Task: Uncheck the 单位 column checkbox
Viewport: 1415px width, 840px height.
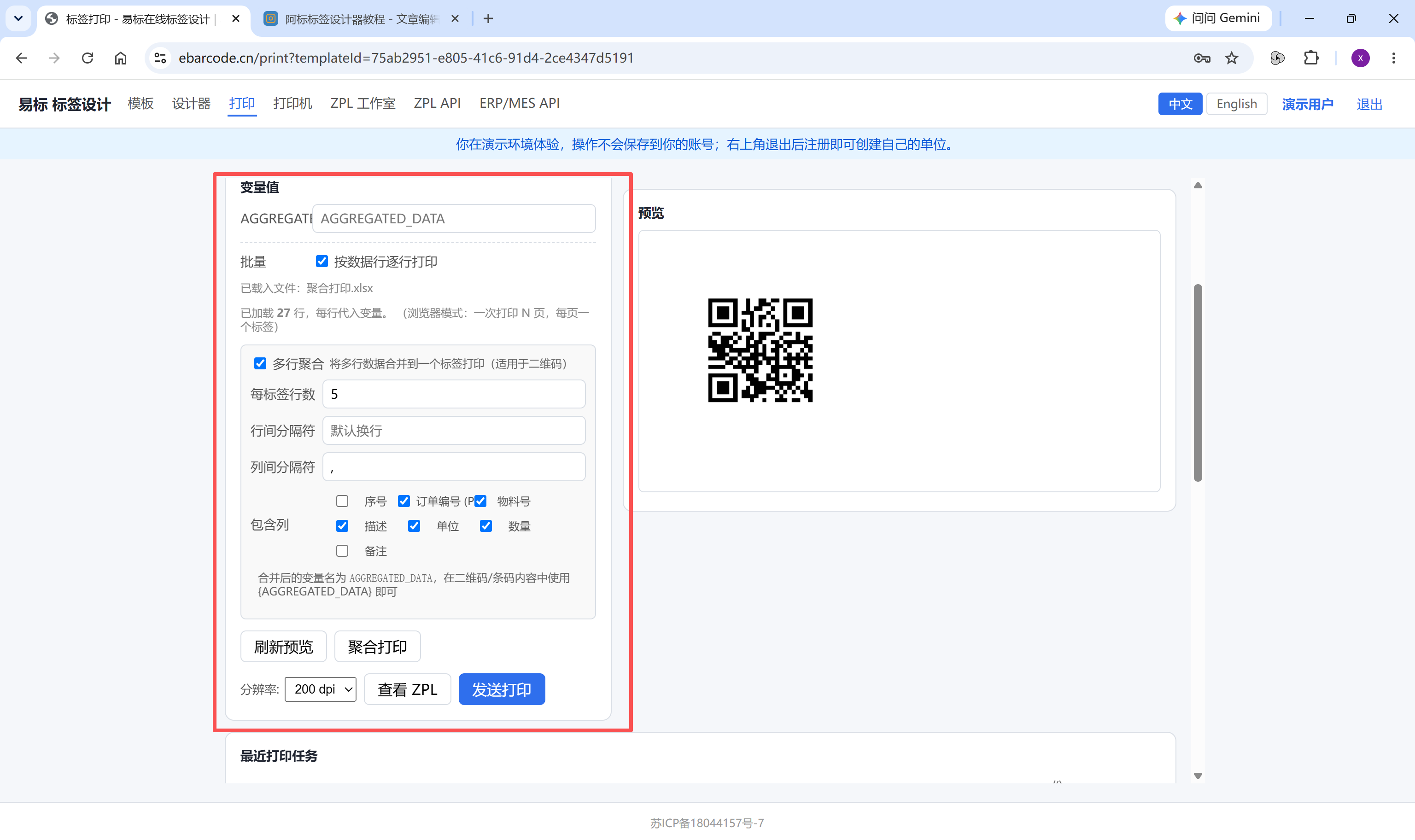Action: (x=414, y=526)
